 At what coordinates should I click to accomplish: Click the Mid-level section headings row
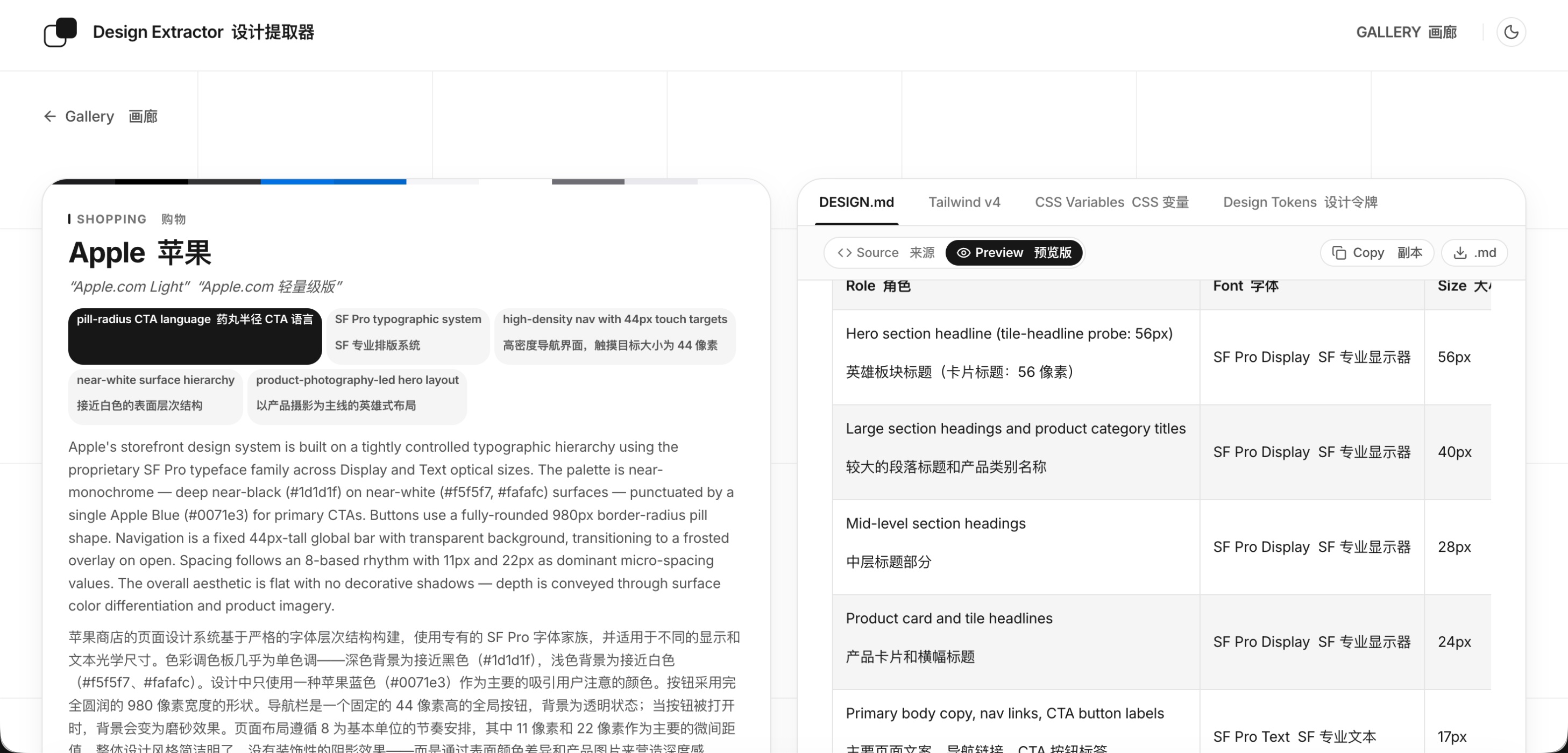coord(1161,546)
